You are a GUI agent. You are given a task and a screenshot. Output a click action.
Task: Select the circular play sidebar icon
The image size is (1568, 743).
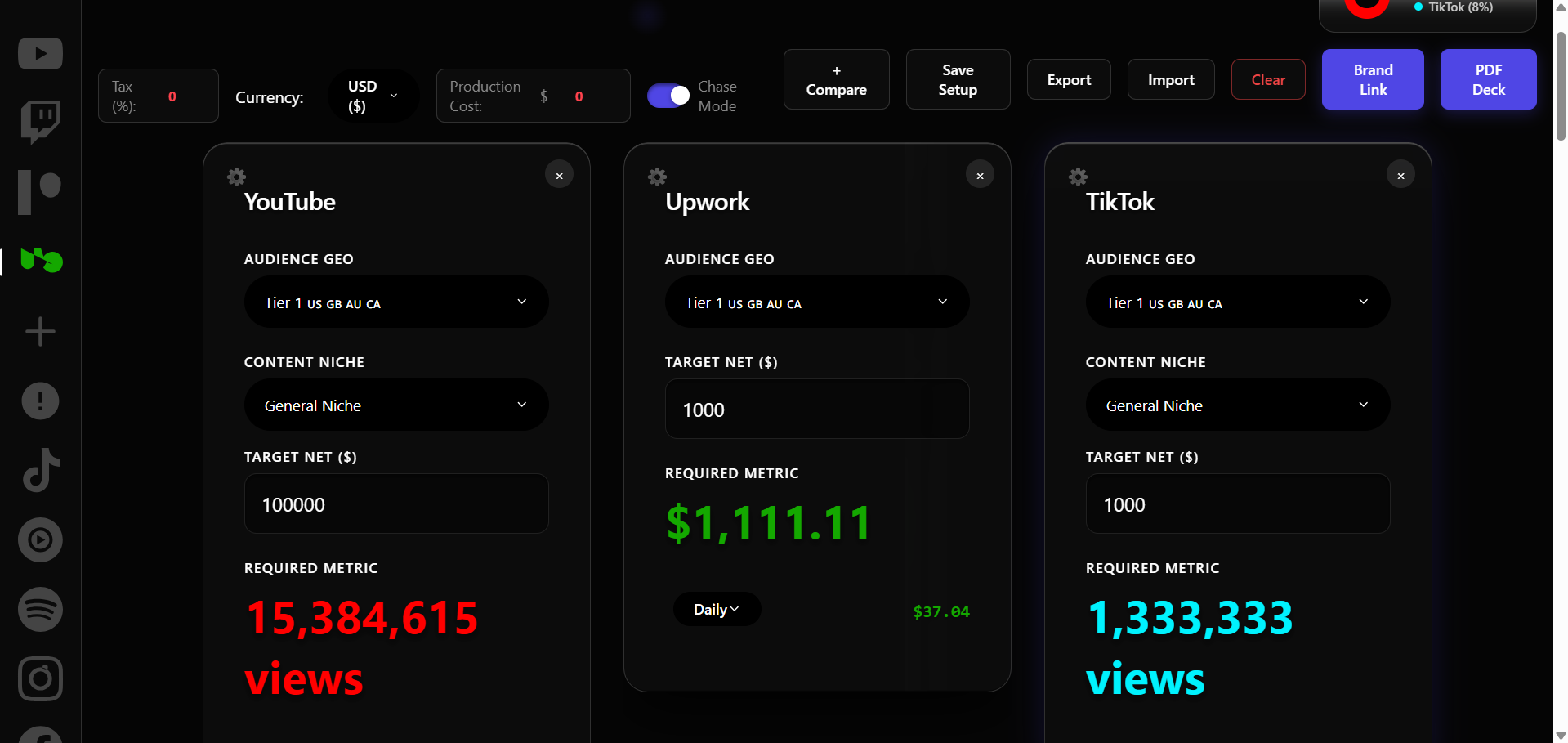40,539
